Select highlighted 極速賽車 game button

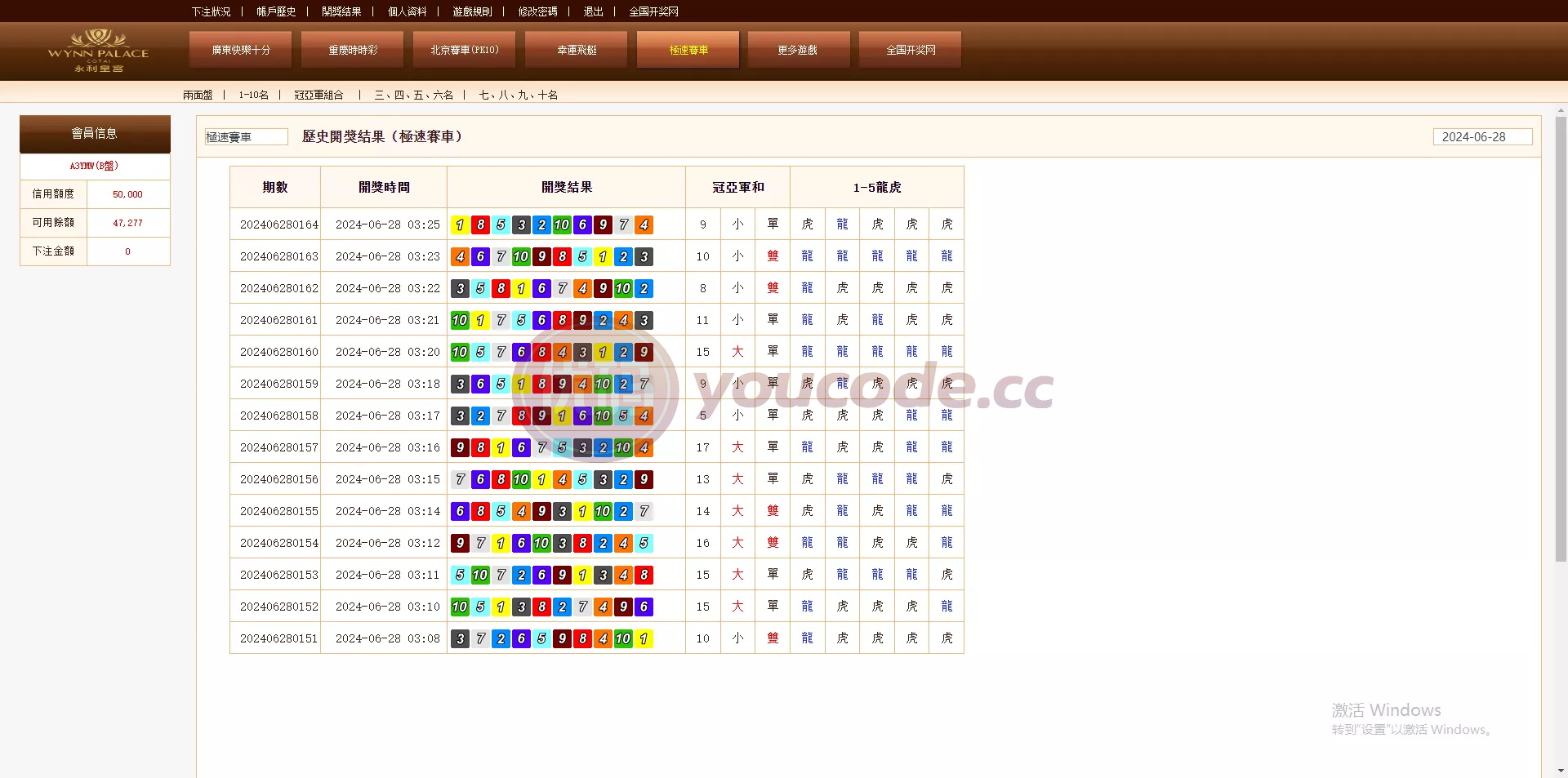pyautogui.click(x=688, y=50)
